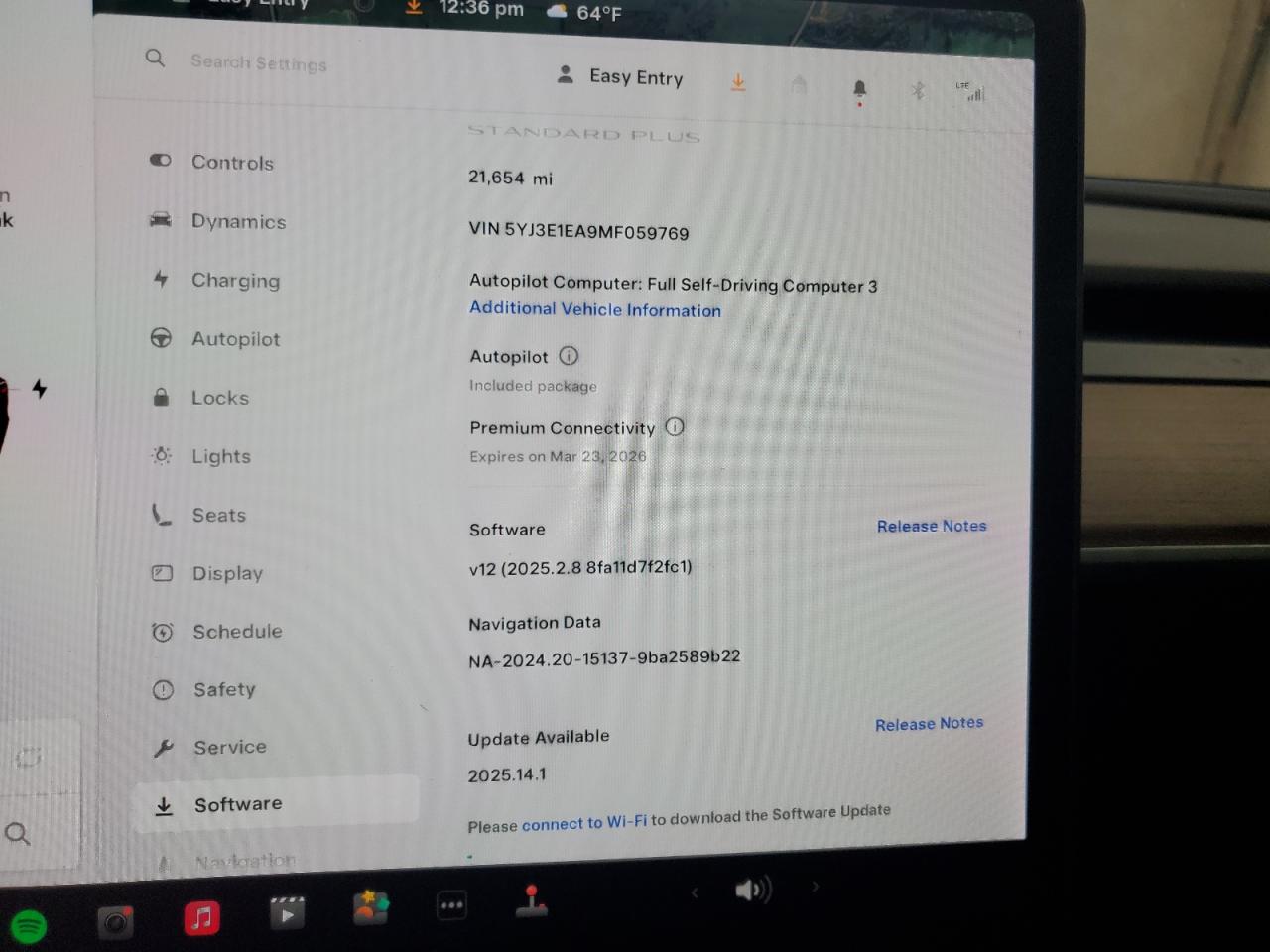Click the info icon next to Autopilot
1270x952 pixels.
coord(569,356)
